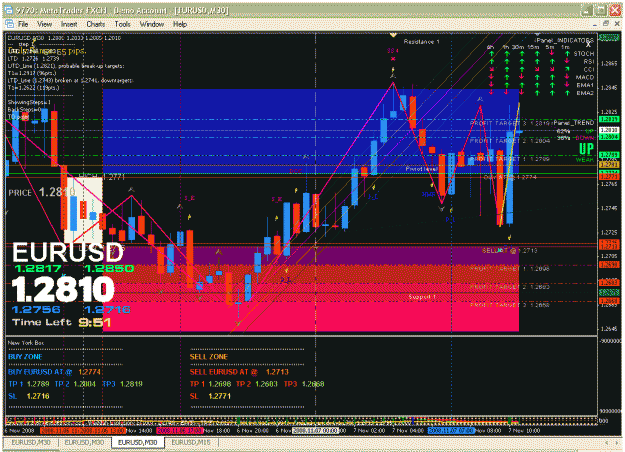Open the View menu
Viewport: 625px width, 452px height.
click(45, 24)
